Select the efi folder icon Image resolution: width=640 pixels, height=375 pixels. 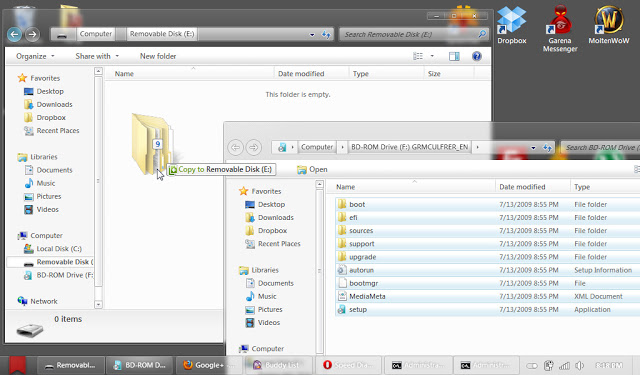(x=342, y=217)
